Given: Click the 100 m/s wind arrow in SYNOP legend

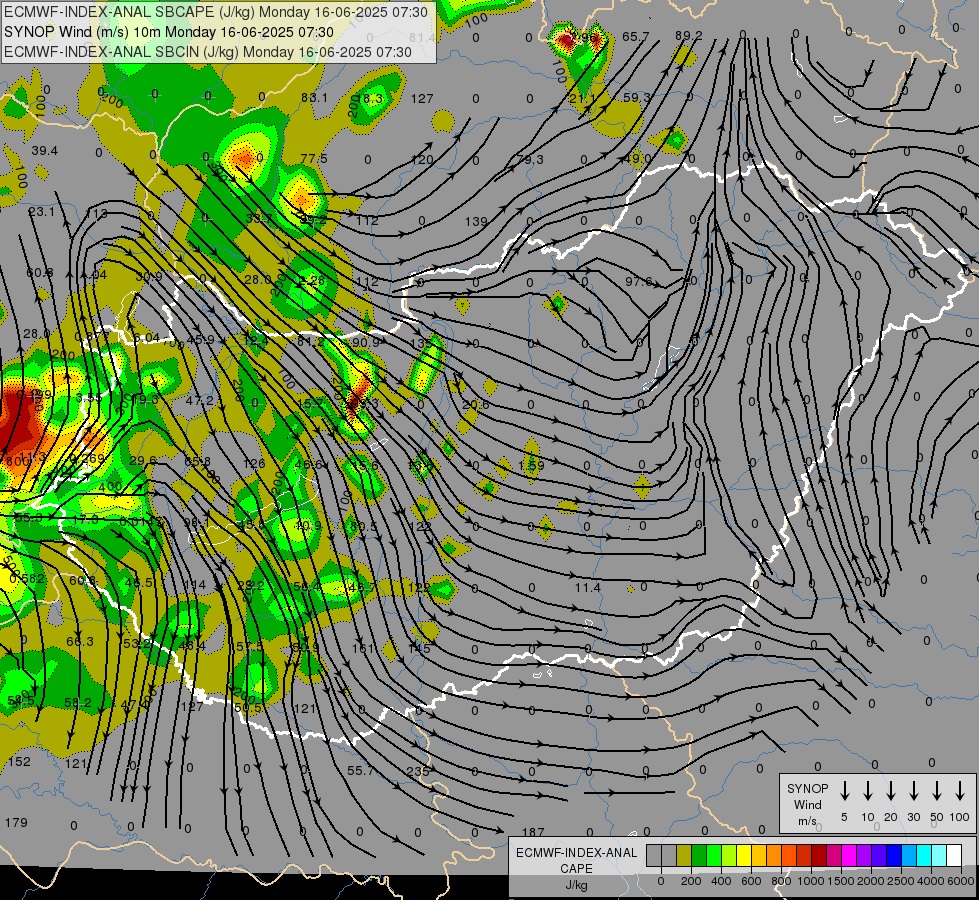Looking at the screenshot, I should [960, 791].
